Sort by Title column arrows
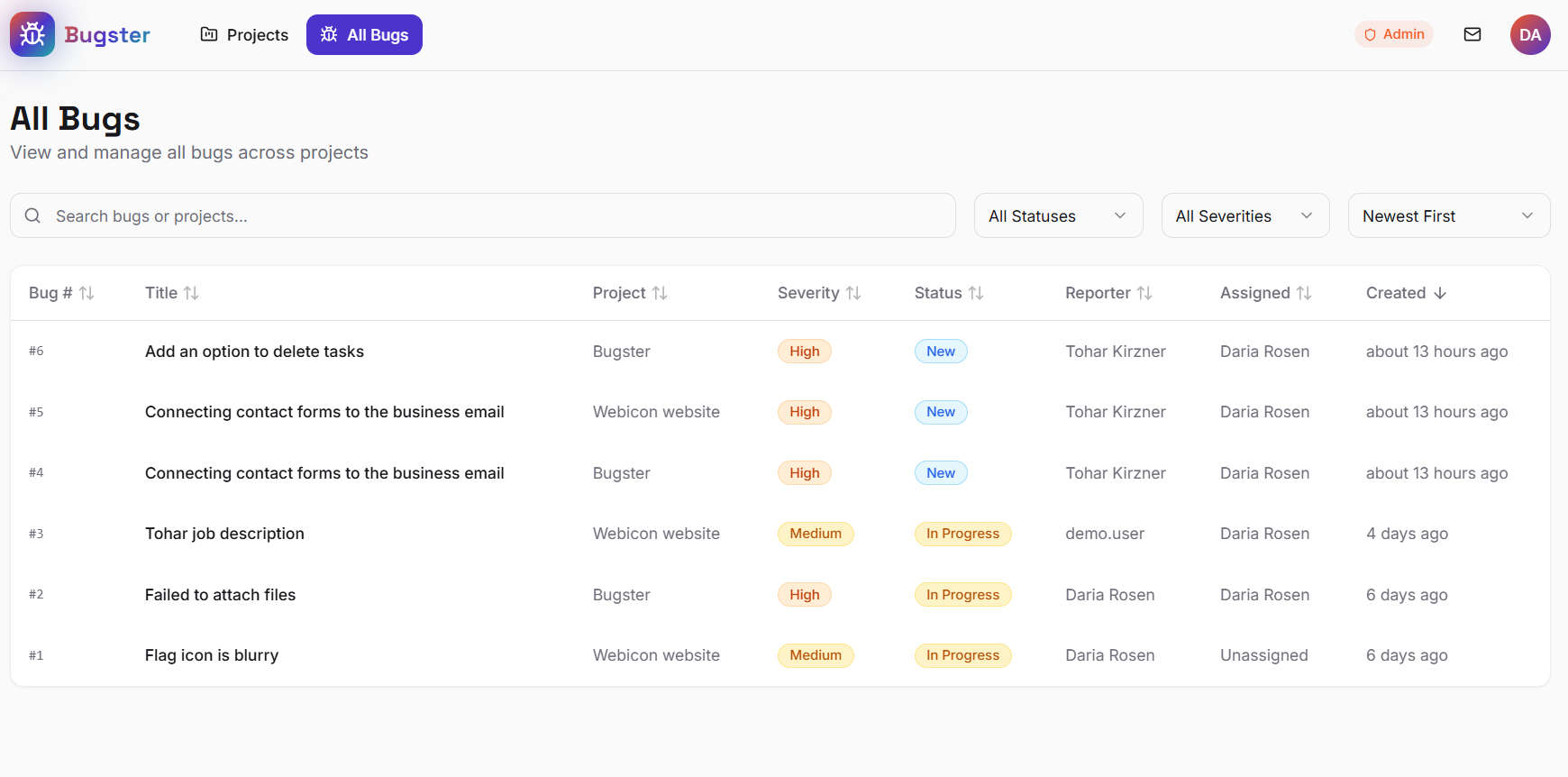This screenshot has height=777, width=1568. [x=191, y=293]
